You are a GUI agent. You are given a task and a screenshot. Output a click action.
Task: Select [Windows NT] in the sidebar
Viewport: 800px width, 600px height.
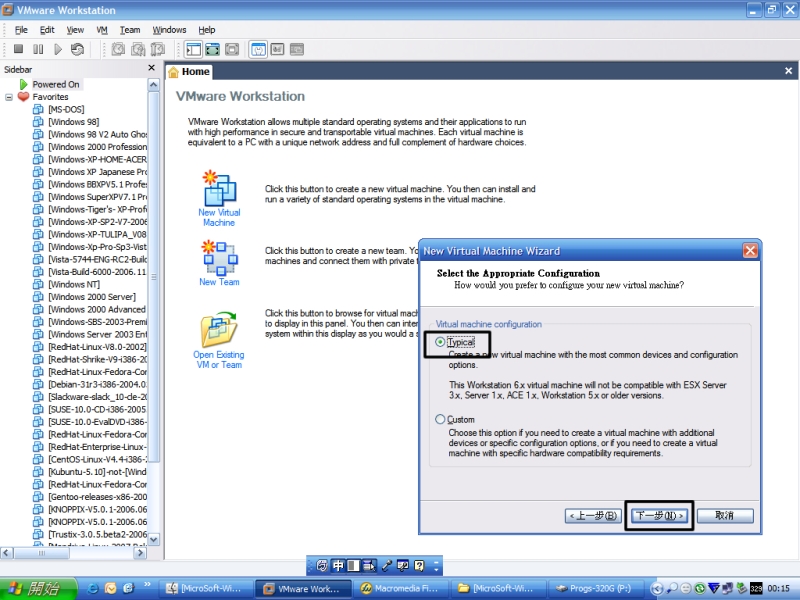[74, 284]
